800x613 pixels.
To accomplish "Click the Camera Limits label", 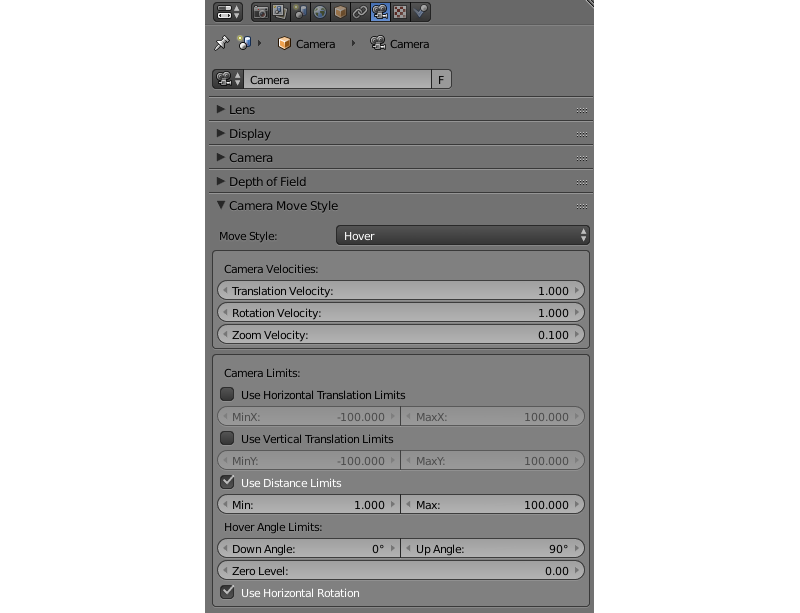I will click(262, 373).
